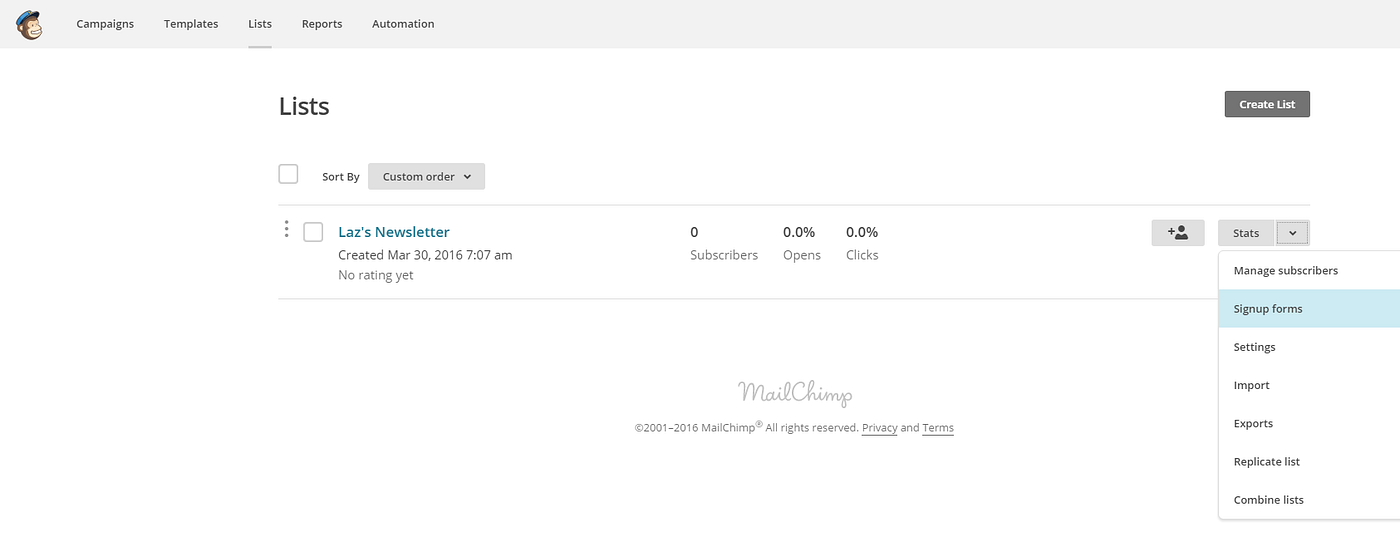Open the Templates tab
This screenshot has width=1400, height=543.
click(191, 24)
